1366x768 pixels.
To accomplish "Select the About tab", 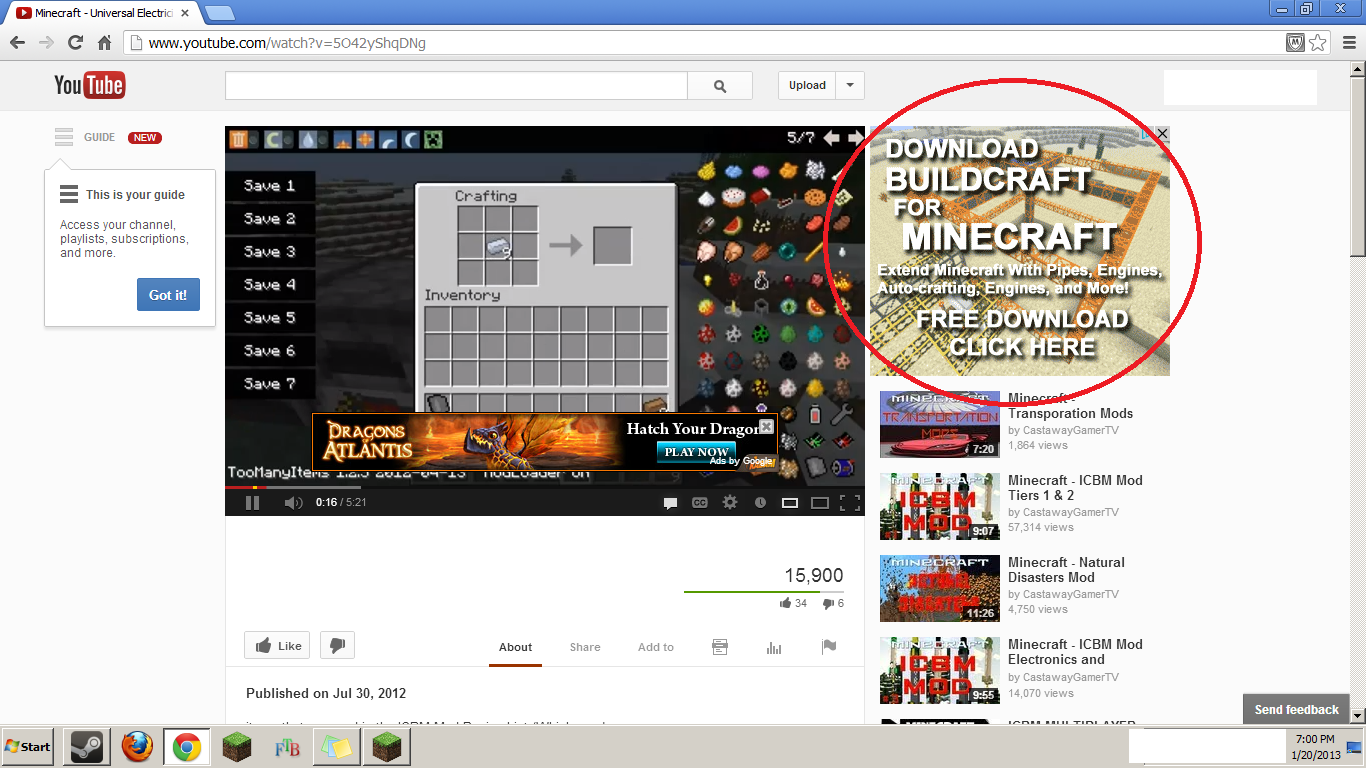I will point(516,647).
